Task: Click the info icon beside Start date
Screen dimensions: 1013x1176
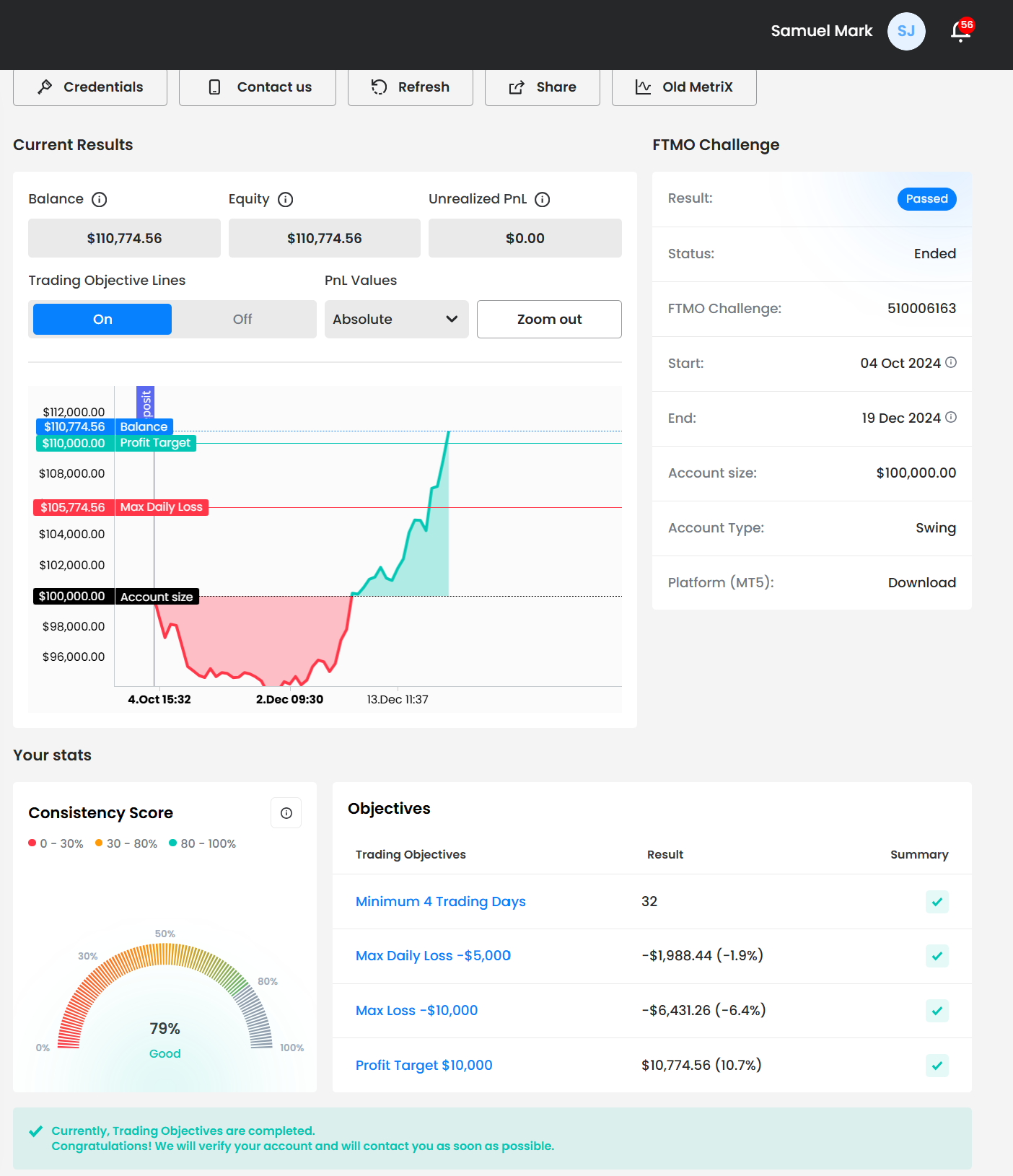Action: (951, 362)
